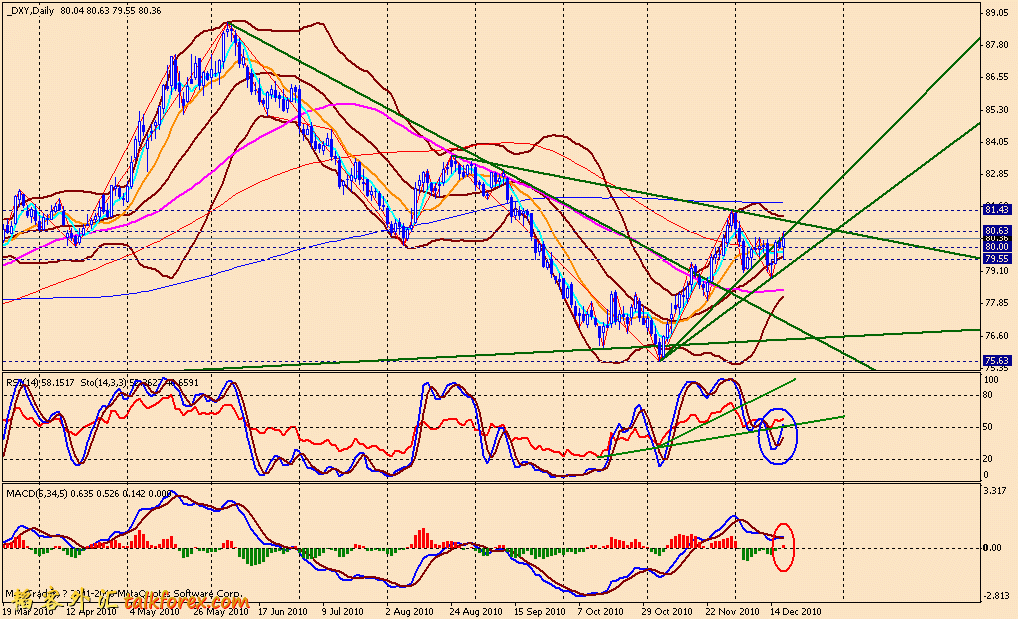Select the 89.05 price axis label
1018x619 pixels.
coord(996,12)
